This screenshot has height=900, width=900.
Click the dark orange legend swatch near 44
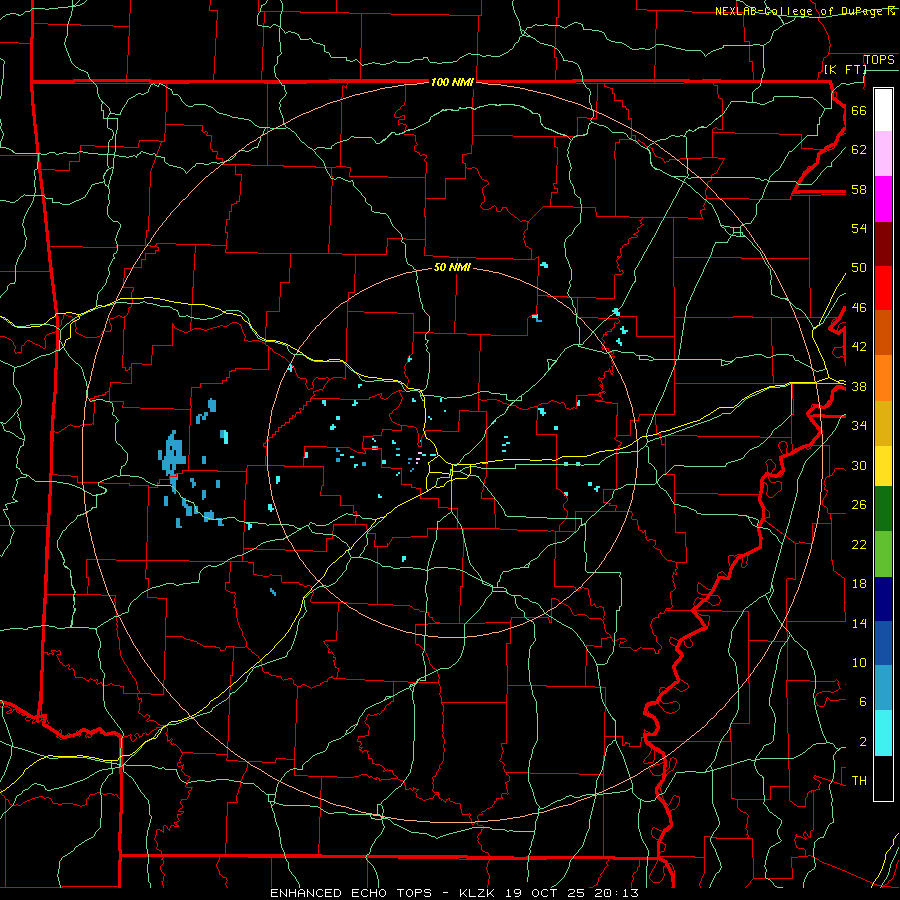(x=883, y=332)
